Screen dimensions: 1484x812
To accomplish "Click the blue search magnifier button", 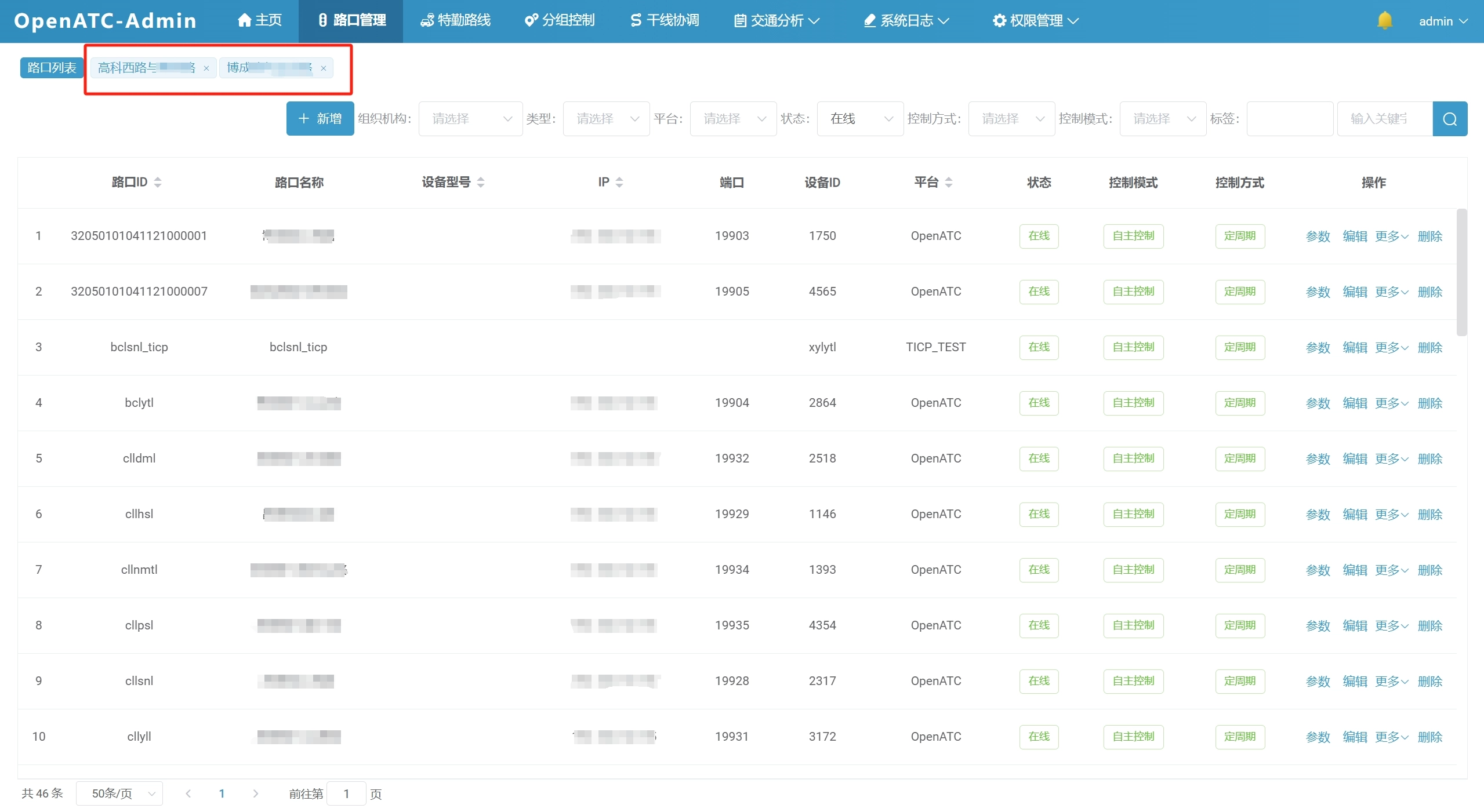I will point(1449,119).
